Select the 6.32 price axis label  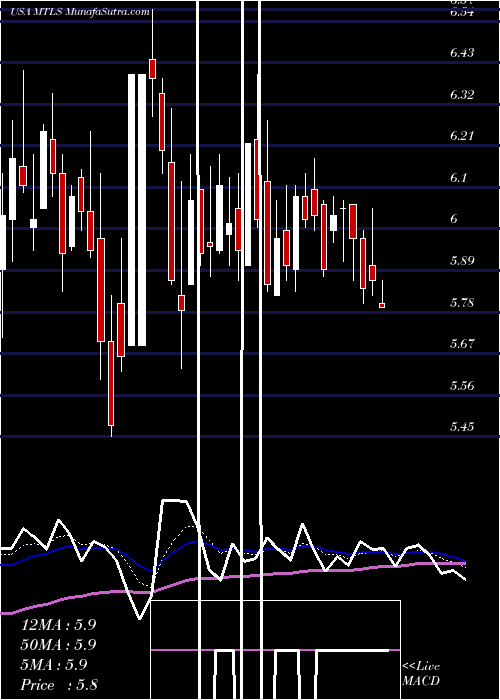[462, 95]
